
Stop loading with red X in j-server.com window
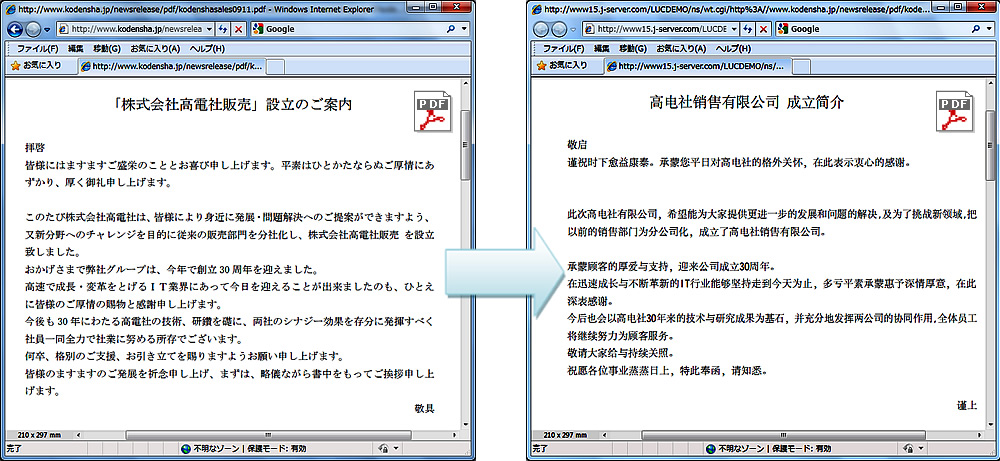[764, 29]
